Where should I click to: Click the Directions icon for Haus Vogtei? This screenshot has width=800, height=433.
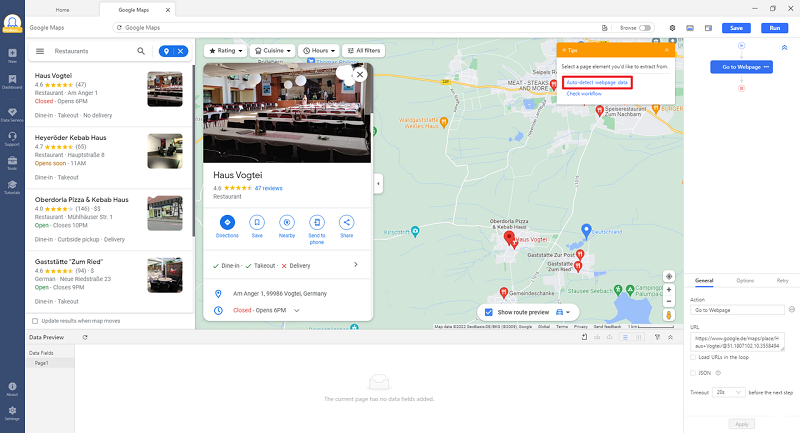pos(227,222)
